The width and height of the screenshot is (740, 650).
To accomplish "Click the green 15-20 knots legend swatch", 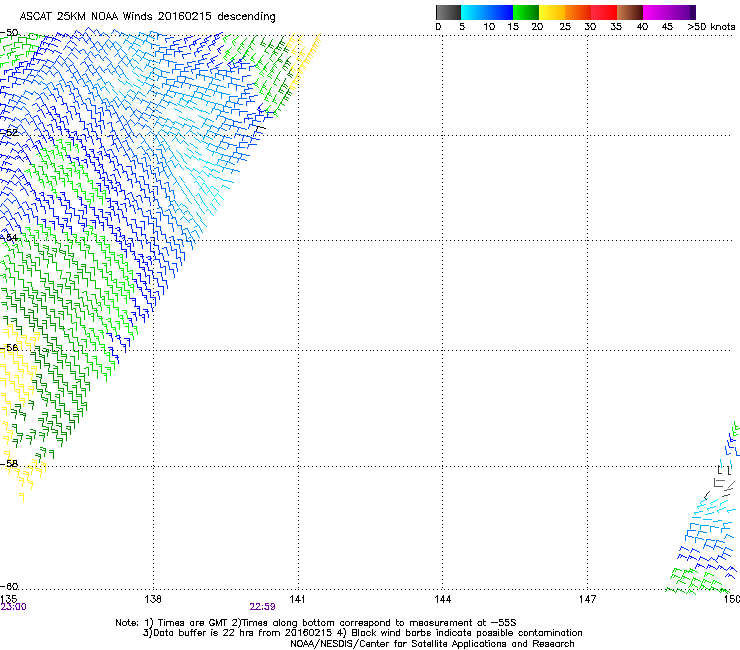I will (x=526, y=12).
